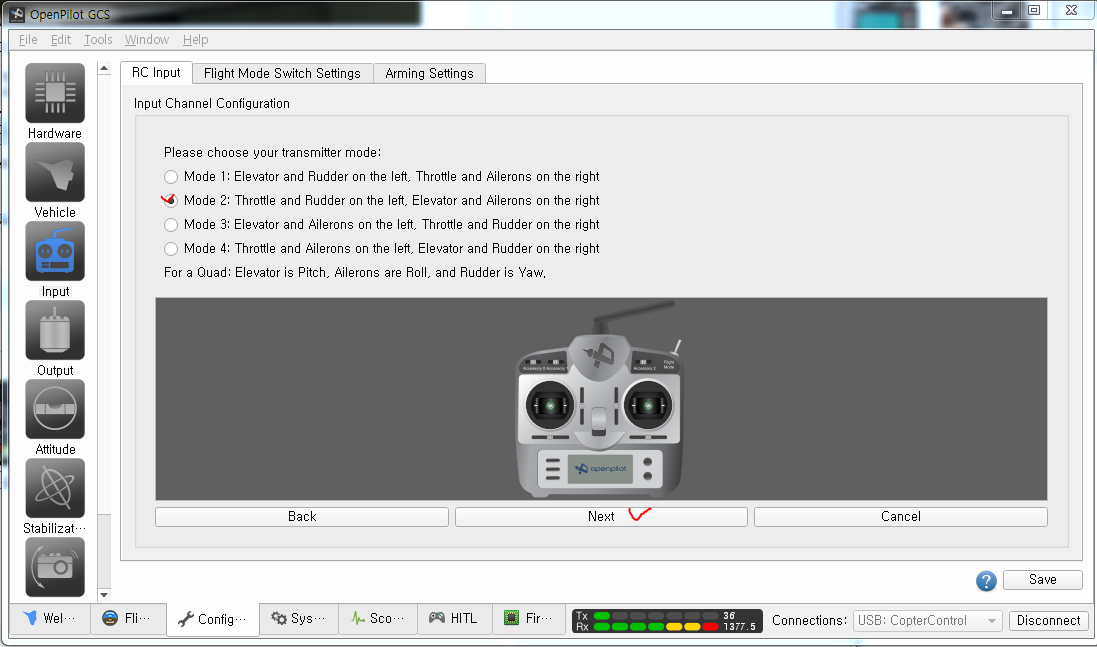
Task: Click the Back wizard button
Action: (x=302, y=517)
